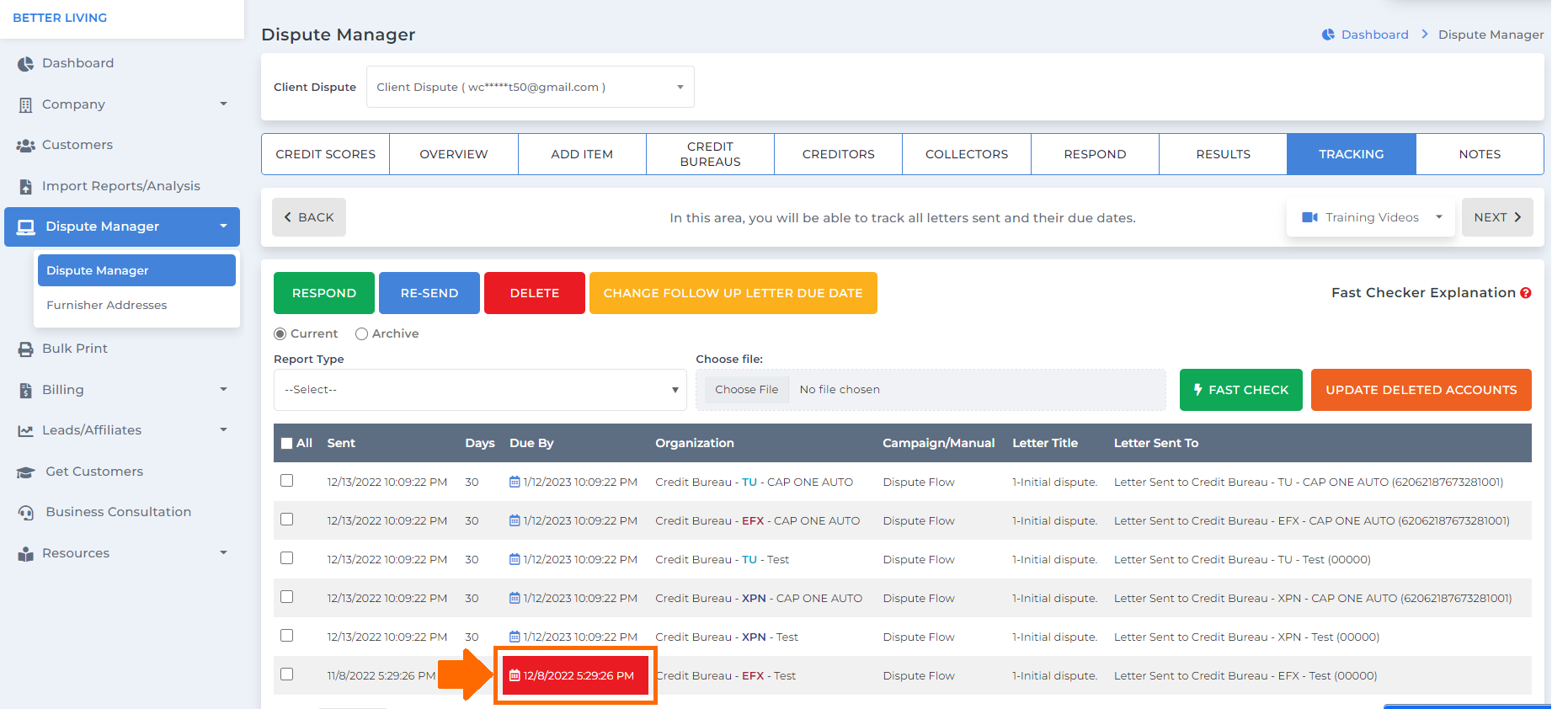The height and width of the screenshot is (709, 1568).
Task: Open the CREDITORS tab
Action: (839, 154)
